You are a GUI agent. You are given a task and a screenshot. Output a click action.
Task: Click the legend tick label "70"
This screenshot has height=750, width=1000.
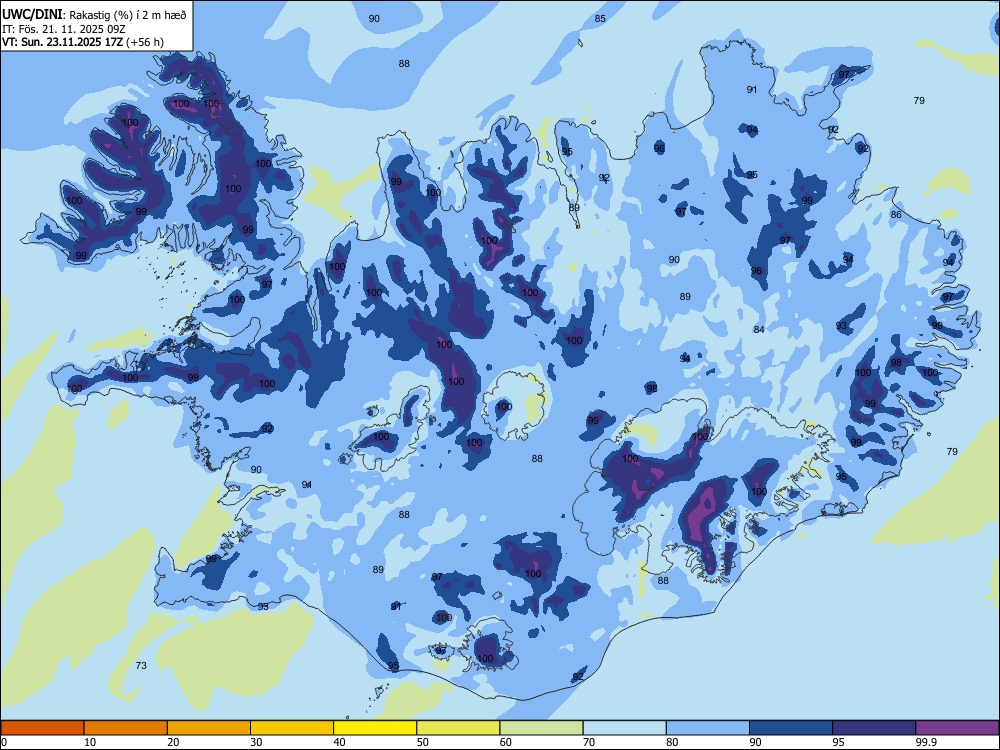[x=589, y=742]
